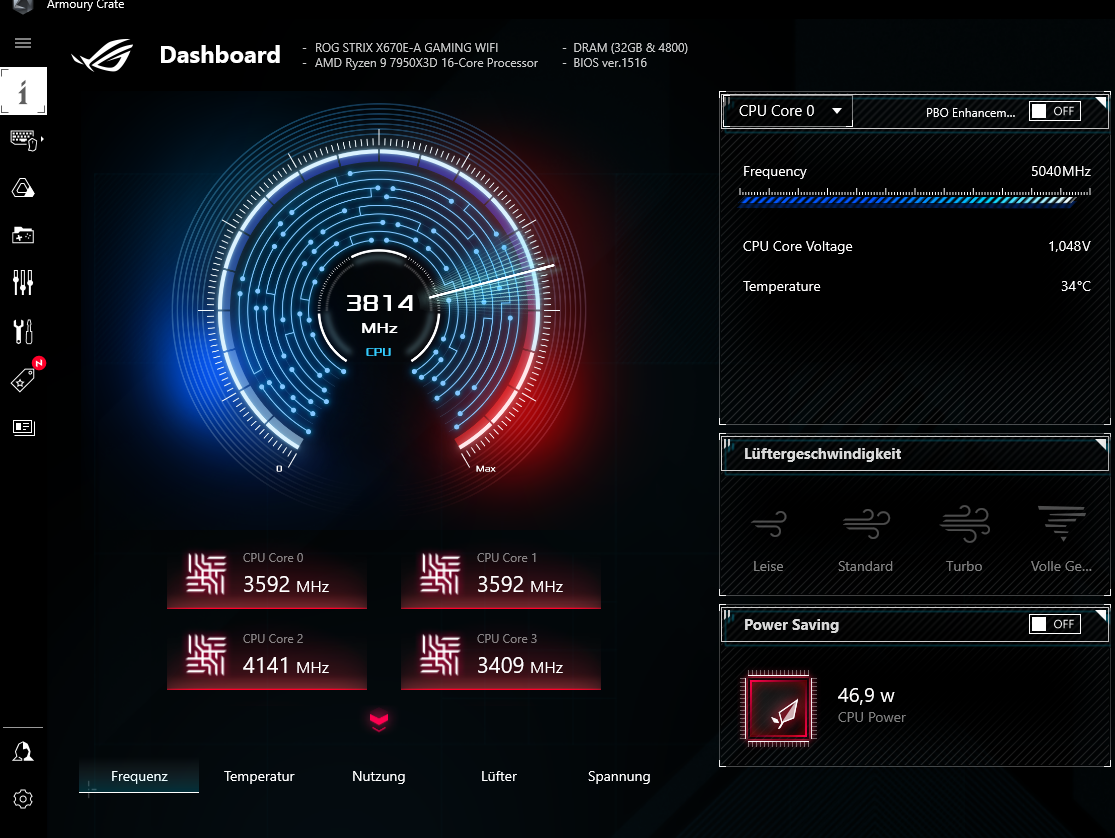Switch to the Temperatur tab
This screenshot has height=838, width=1115.
[x=259, y=776]
